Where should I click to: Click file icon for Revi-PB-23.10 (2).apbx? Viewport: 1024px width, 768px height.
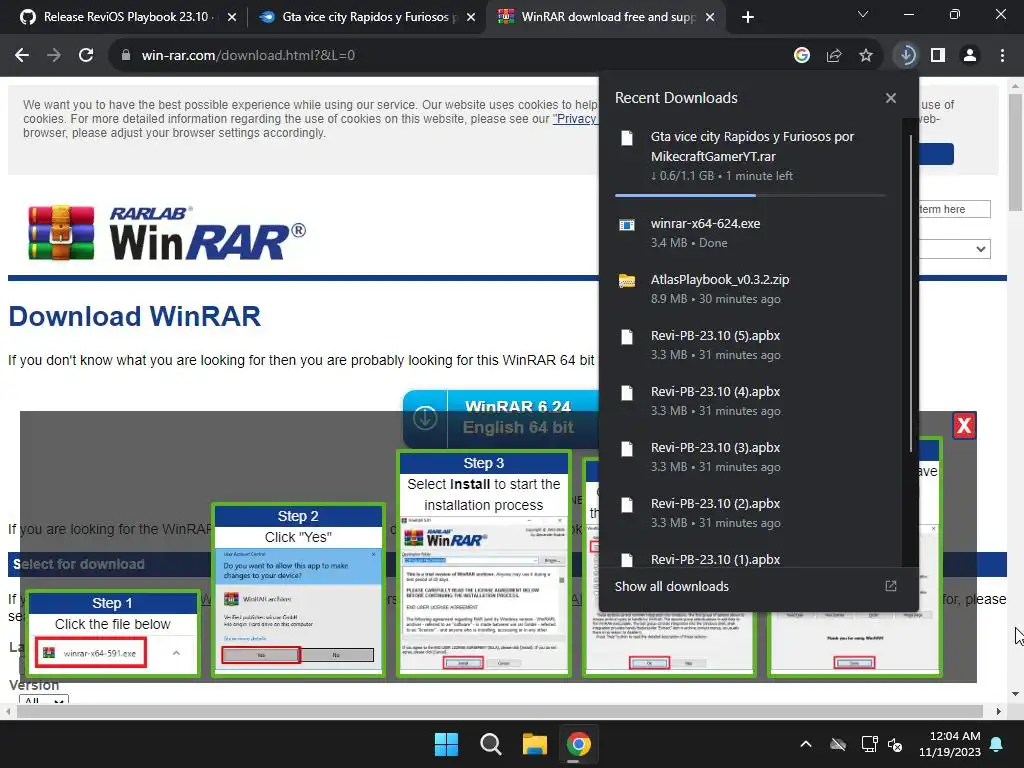627,505
